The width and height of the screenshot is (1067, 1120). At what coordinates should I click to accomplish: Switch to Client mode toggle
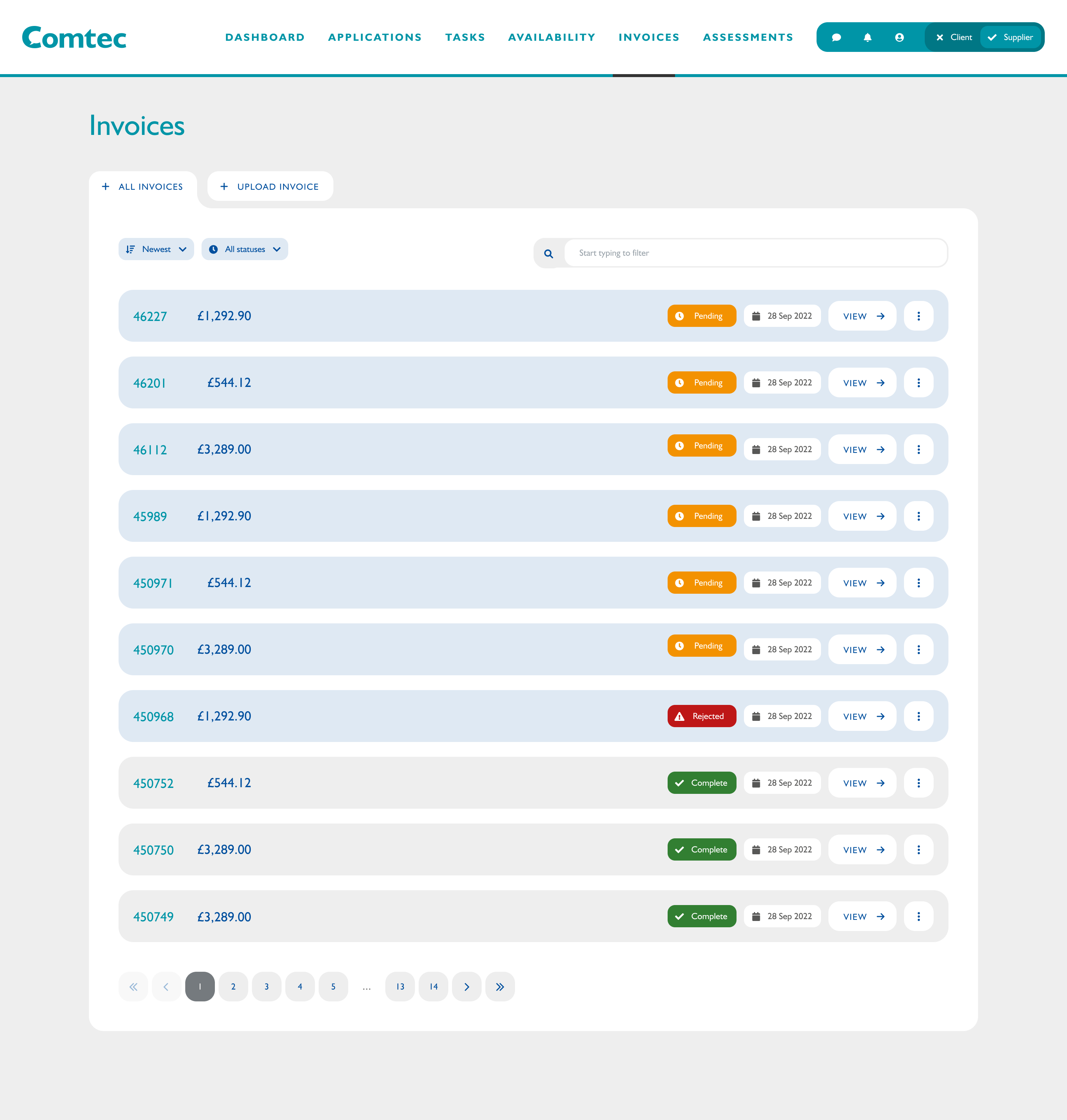click(x=954, y=37)
